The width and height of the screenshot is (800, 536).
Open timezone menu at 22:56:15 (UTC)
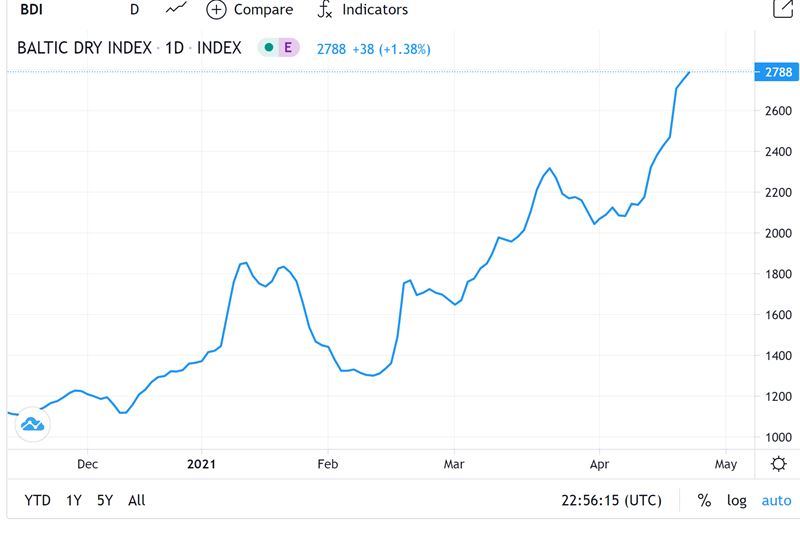pos(609,500)
